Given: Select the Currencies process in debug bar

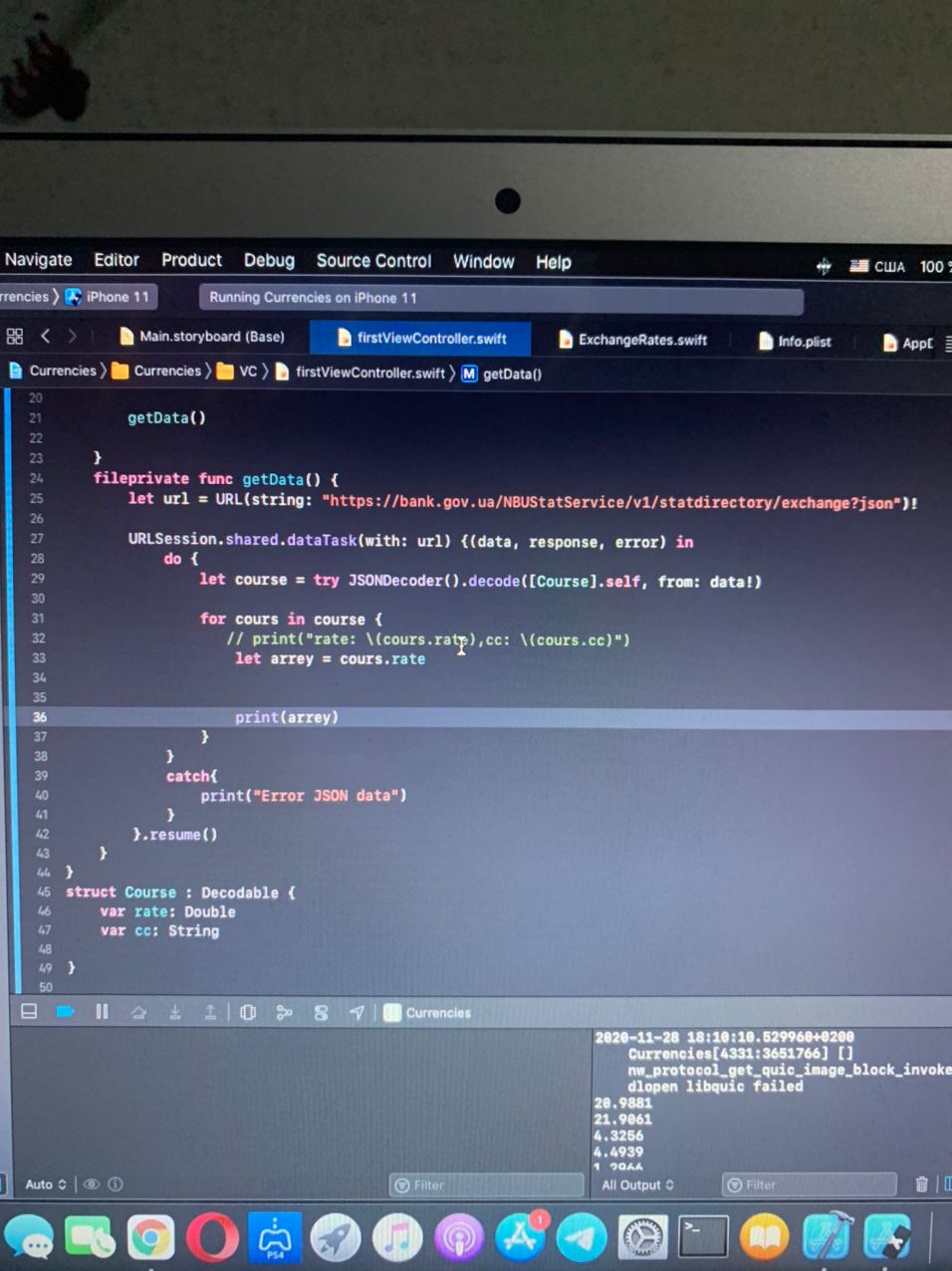Looking at the screenshot, I should pyautogui.click(x=428, y=1013).
